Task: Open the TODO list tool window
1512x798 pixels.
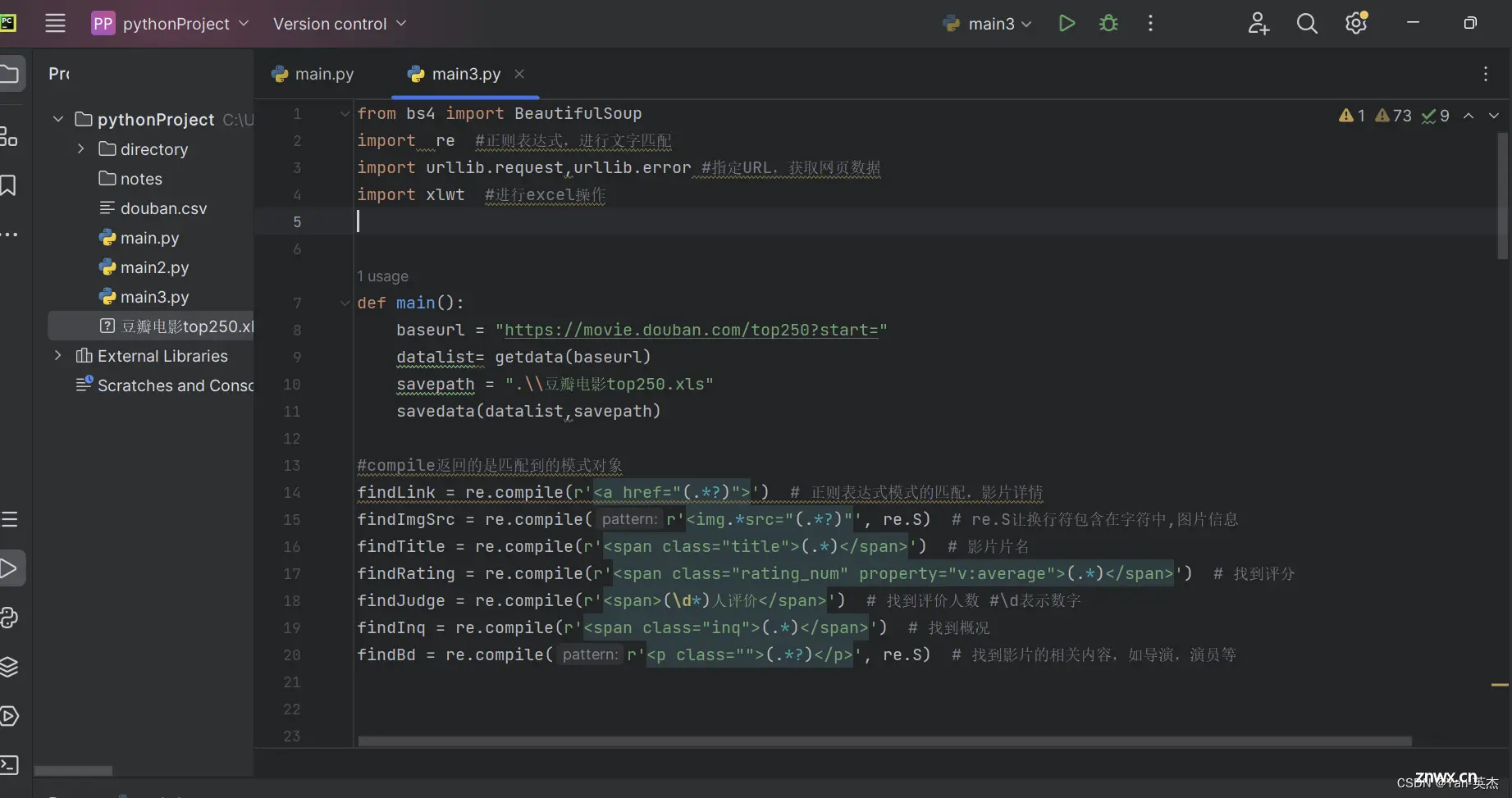Action: coord(9,519)
